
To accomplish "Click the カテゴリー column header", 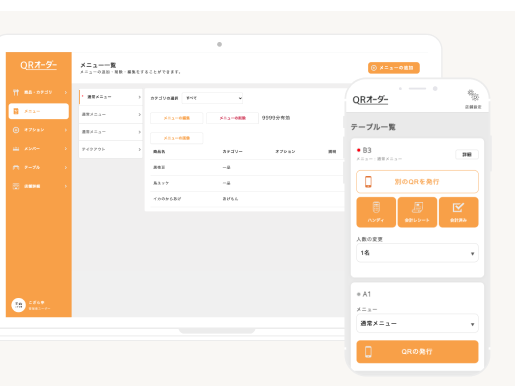I will (232, 152).
